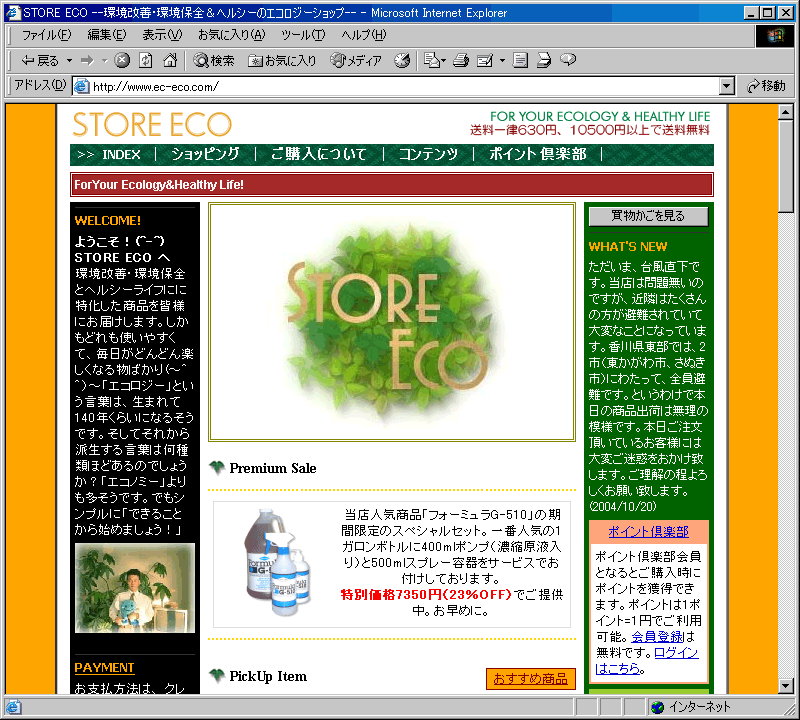Click the WHAT'S NEW heading
The width and height of the screenshot is (800, 720).
click(x=628, y=246)
